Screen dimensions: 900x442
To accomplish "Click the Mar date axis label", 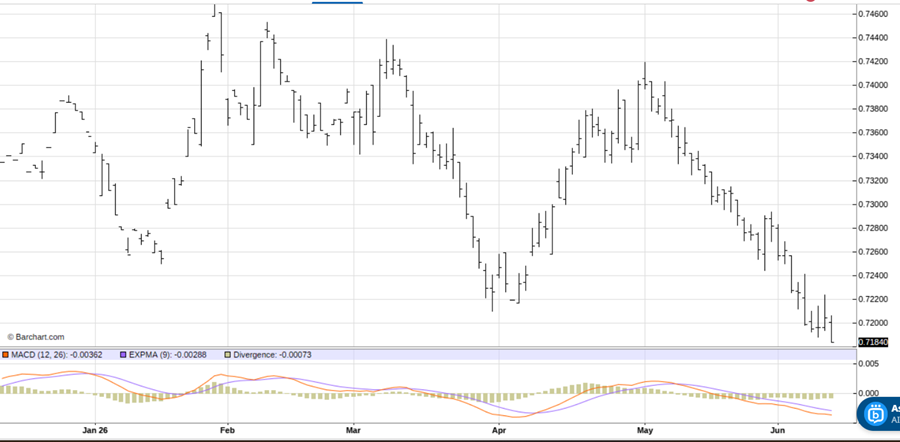I will pos(354,430).
